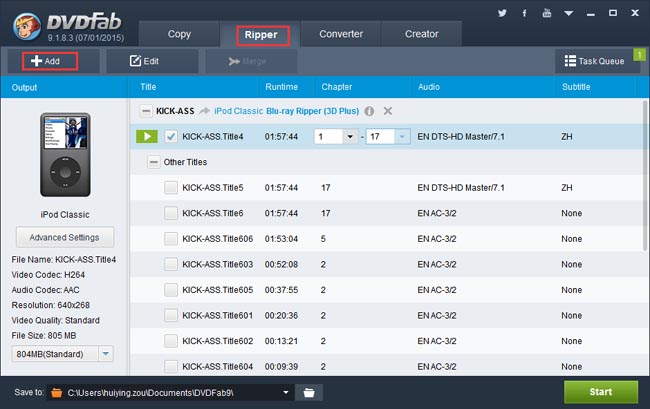Image resolution: width=650 pixels, height=409 pixels.
Task: Open the title bar dropdown menu arrow
Action: (569, 13)
